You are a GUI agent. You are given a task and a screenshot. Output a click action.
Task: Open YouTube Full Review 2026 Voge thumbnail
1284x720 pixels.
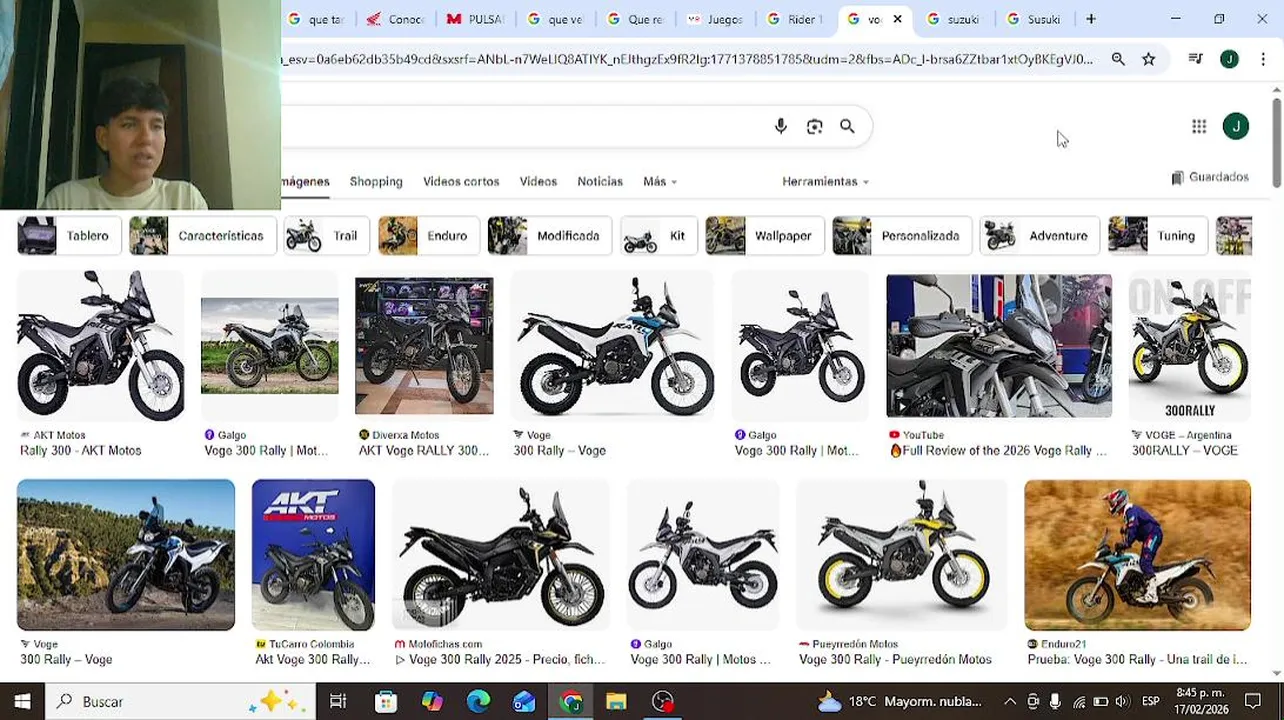pos(999,345)
